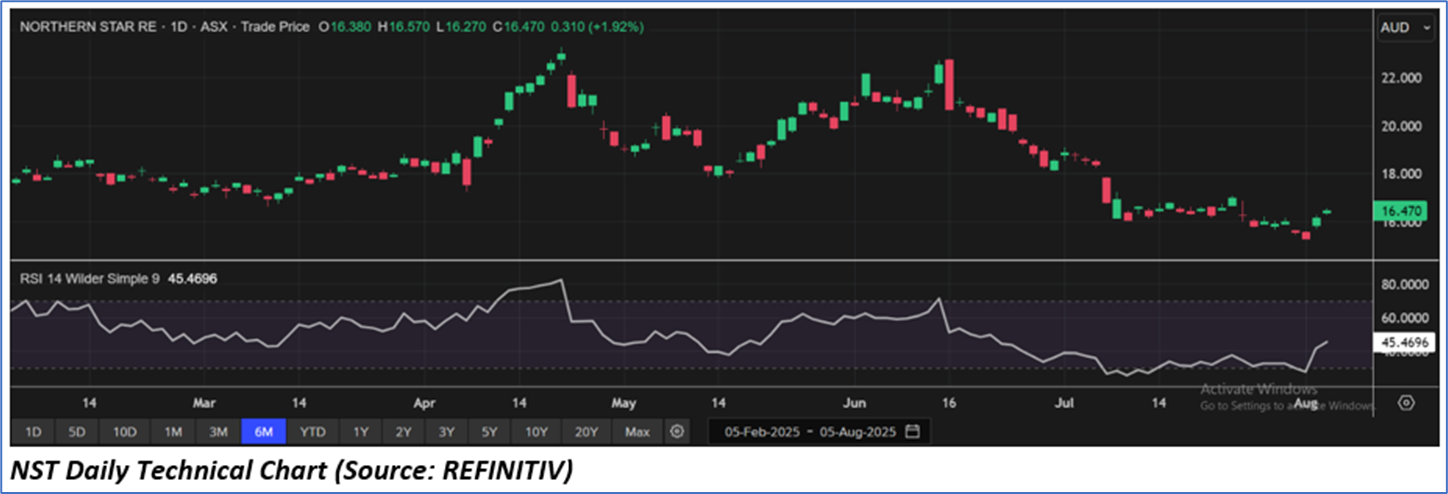The height and width of the screenshot is (494, 1448).
Task: Choose the 5D range button
Action: 77,432
